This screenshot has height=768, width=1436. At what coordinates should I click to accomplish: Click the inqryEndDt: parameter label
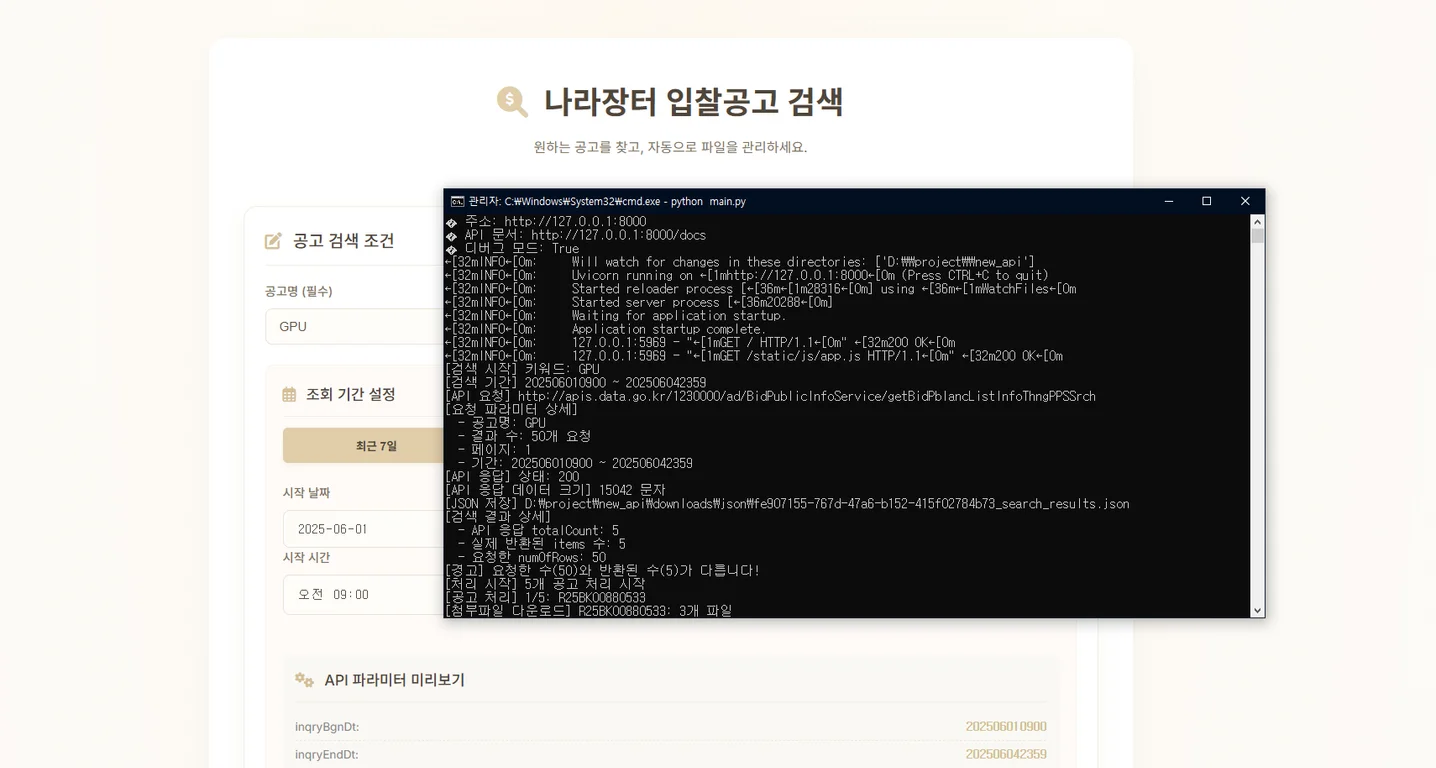tap(327, 754)
